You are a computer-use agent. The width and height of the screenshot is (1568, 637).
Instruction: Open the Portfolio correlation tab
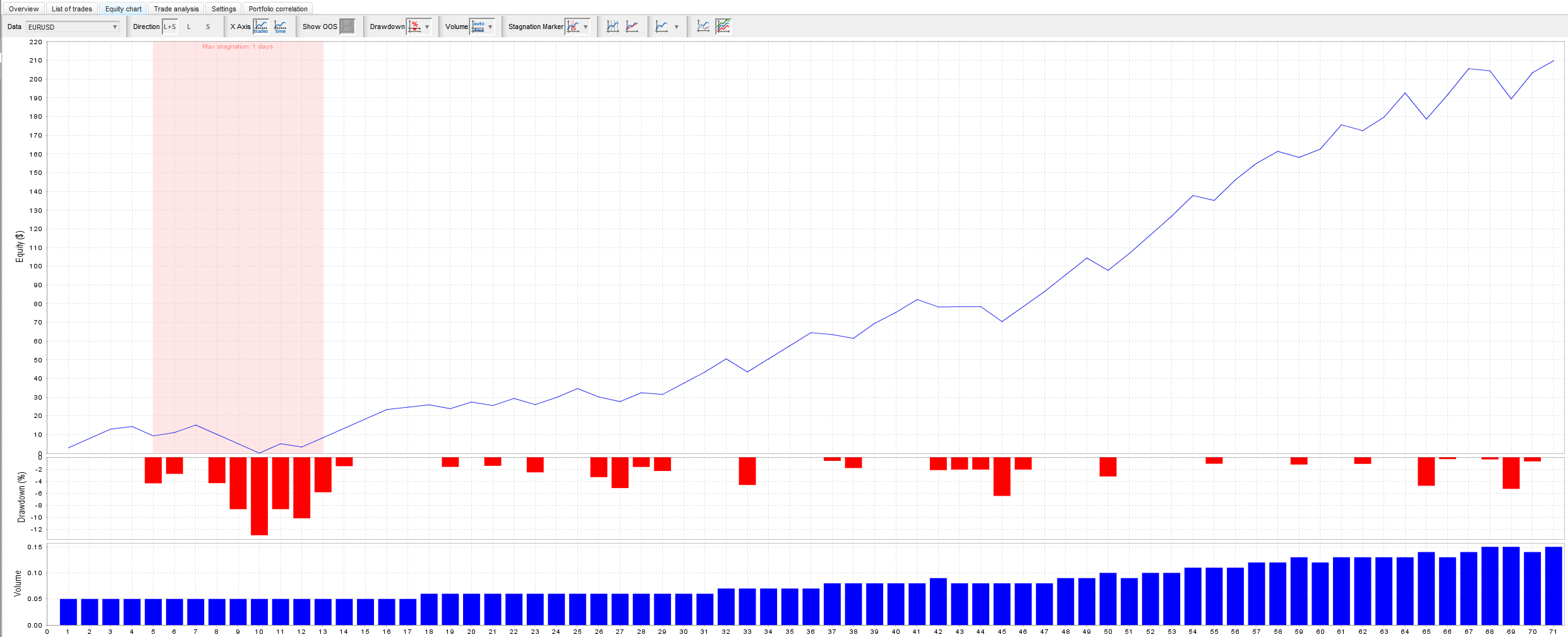278,9
